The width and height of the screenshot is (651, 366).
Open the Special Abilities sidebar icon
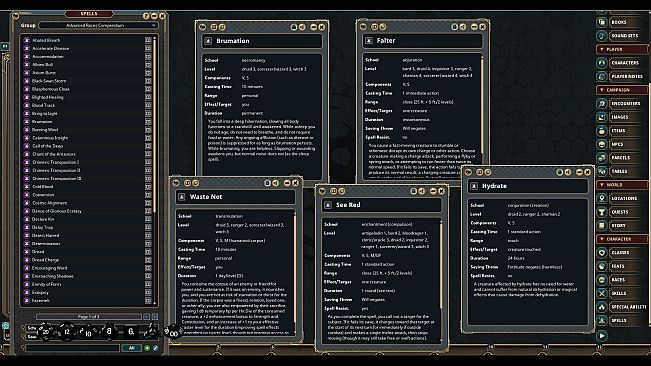pyautogui.click(x=602, y=307)
